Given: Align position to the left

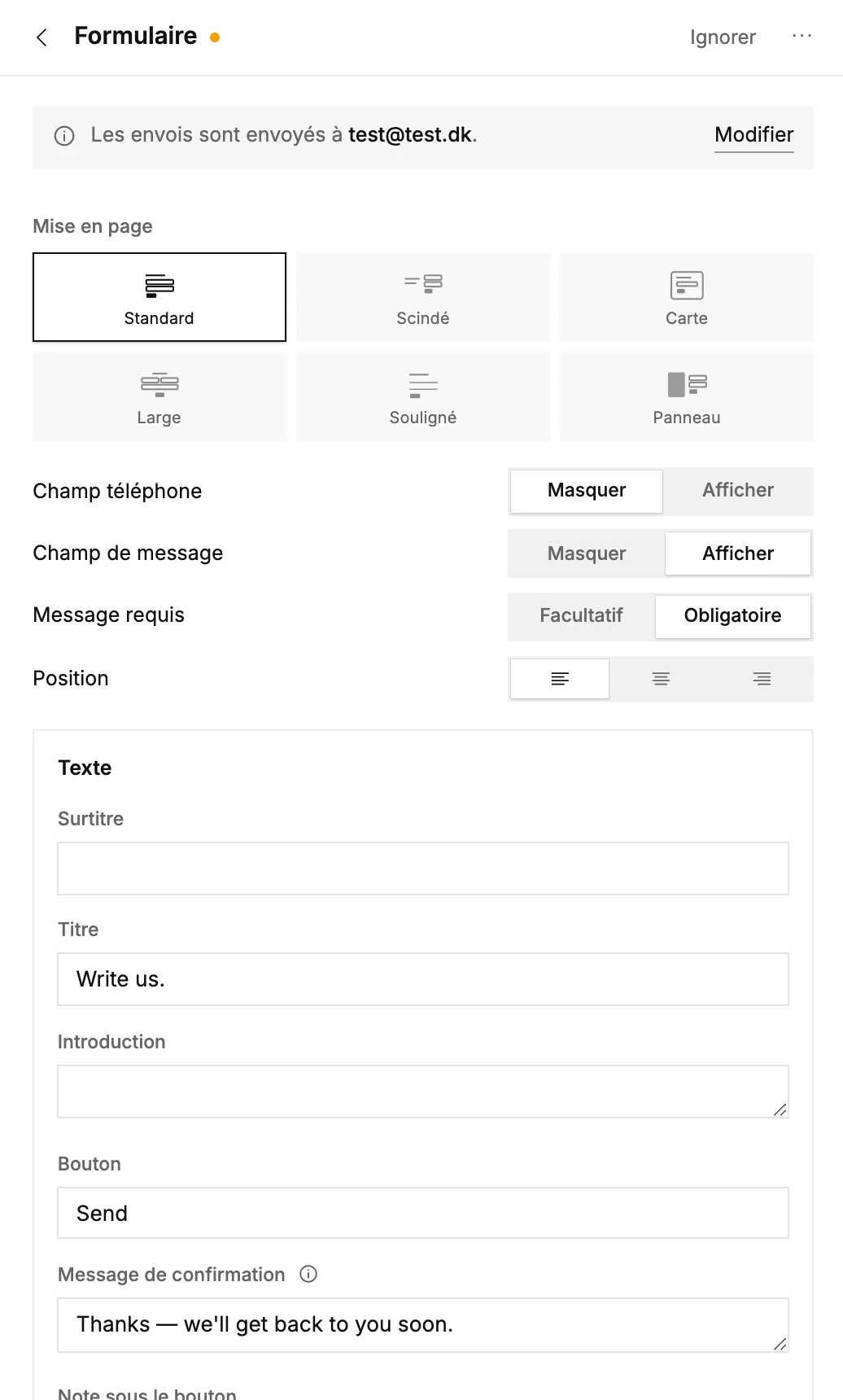Looking at the screenshot, I should (560, 679).
